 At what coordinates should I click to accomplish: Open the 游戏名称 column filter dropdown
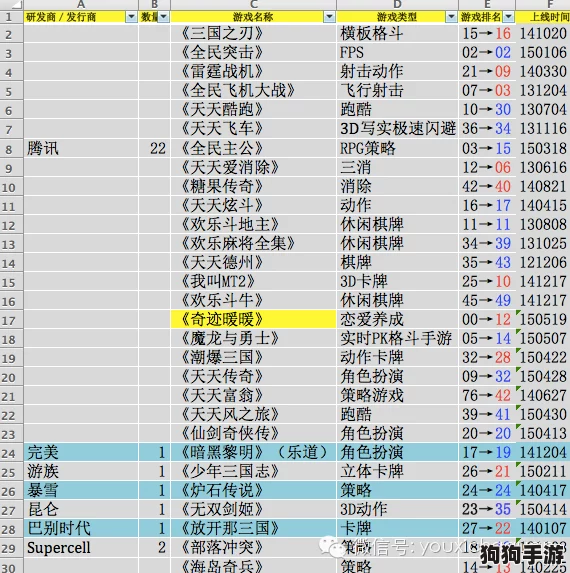(329, 17)
